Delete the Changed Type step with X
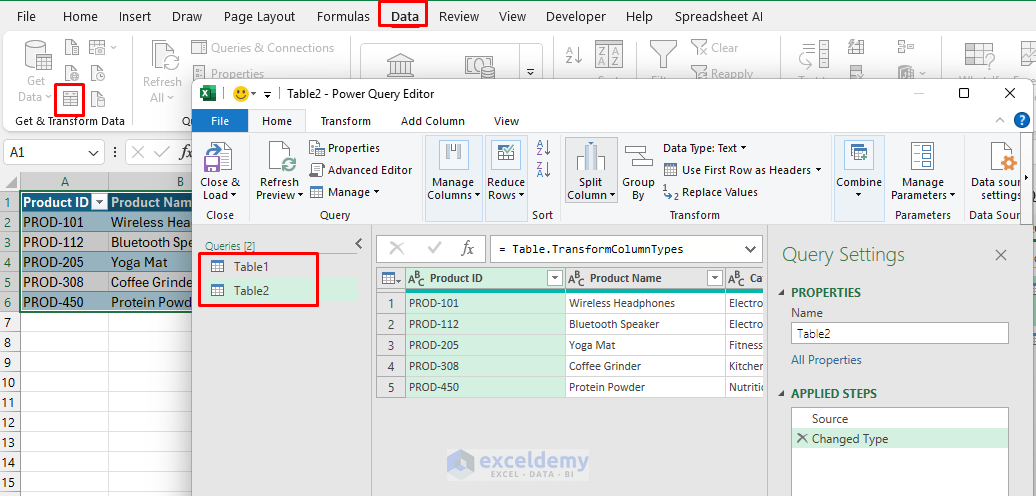This screenshot has width=1036, height=496. coord(802,439)
